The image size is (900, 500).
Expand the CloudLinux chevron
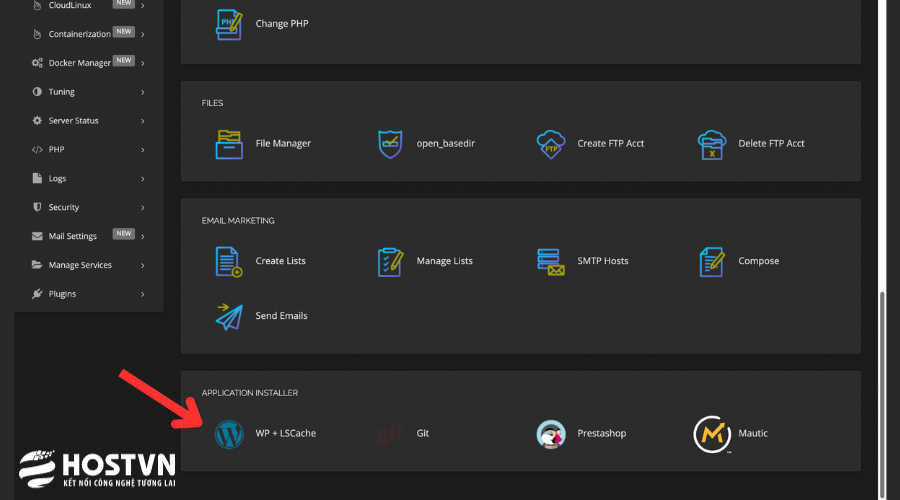point(142,6)
